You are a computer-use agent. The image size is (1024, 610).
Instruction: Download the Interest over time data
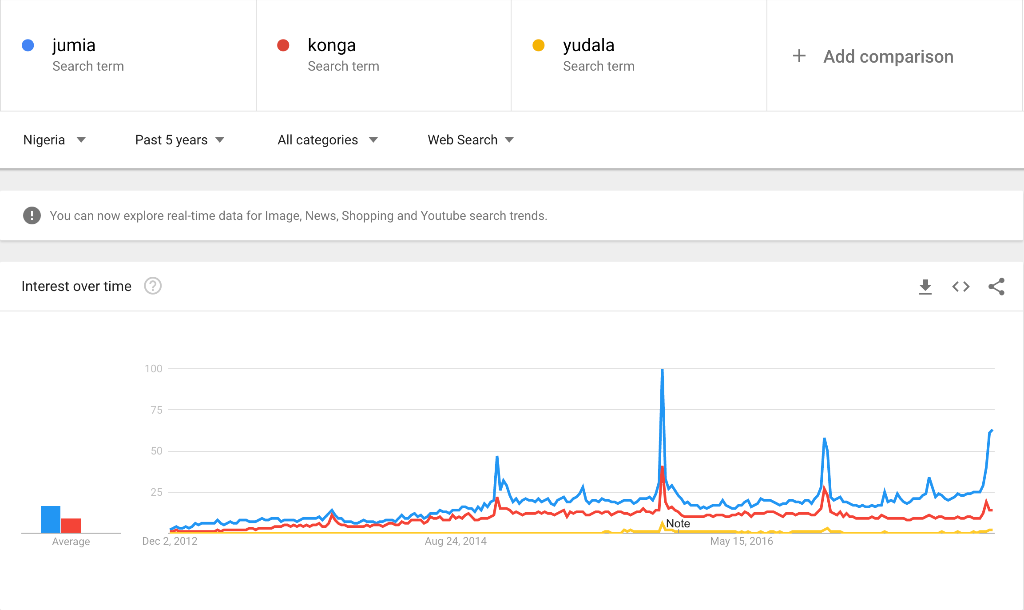[x=925, y=287]
